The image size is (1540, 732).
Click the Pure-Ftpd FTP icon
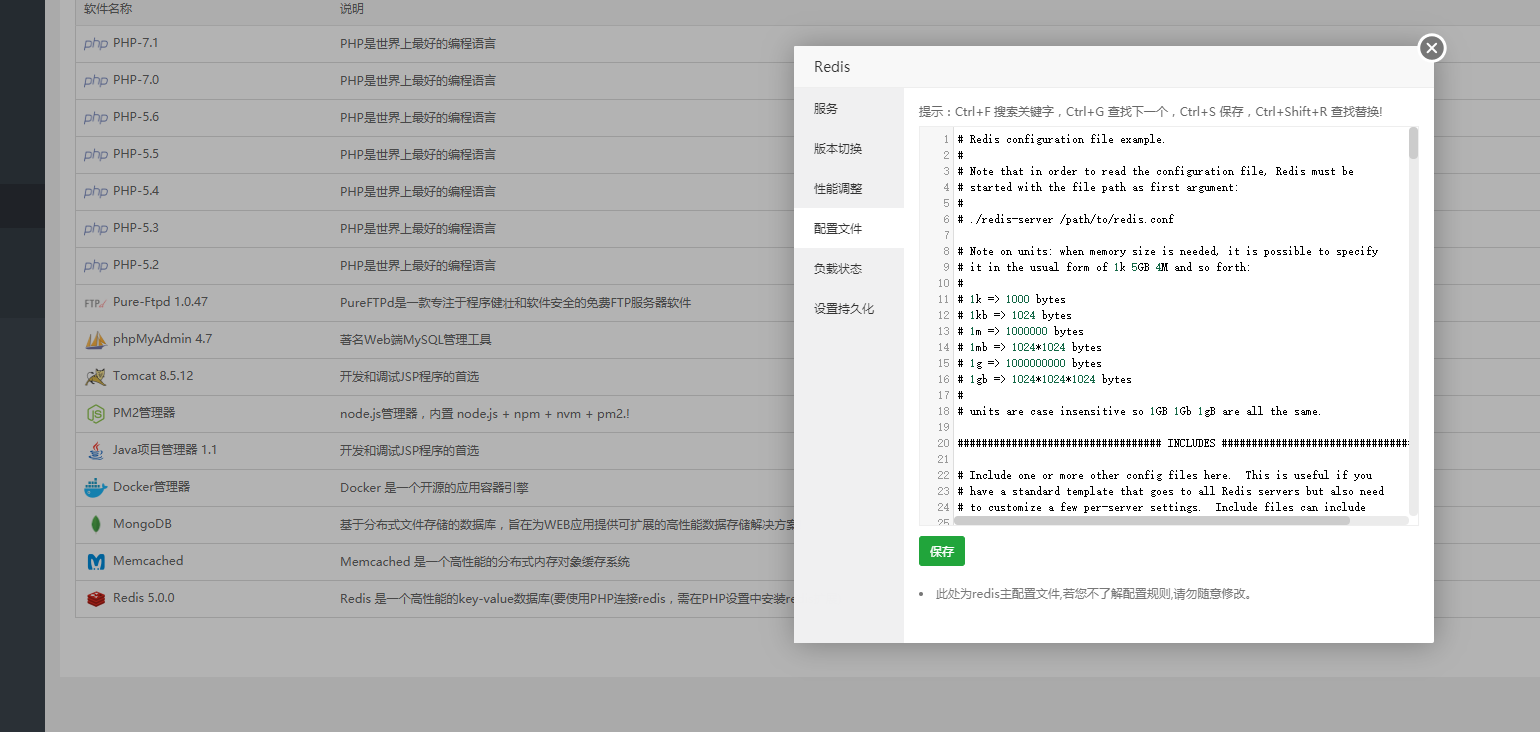click(96, 302)
